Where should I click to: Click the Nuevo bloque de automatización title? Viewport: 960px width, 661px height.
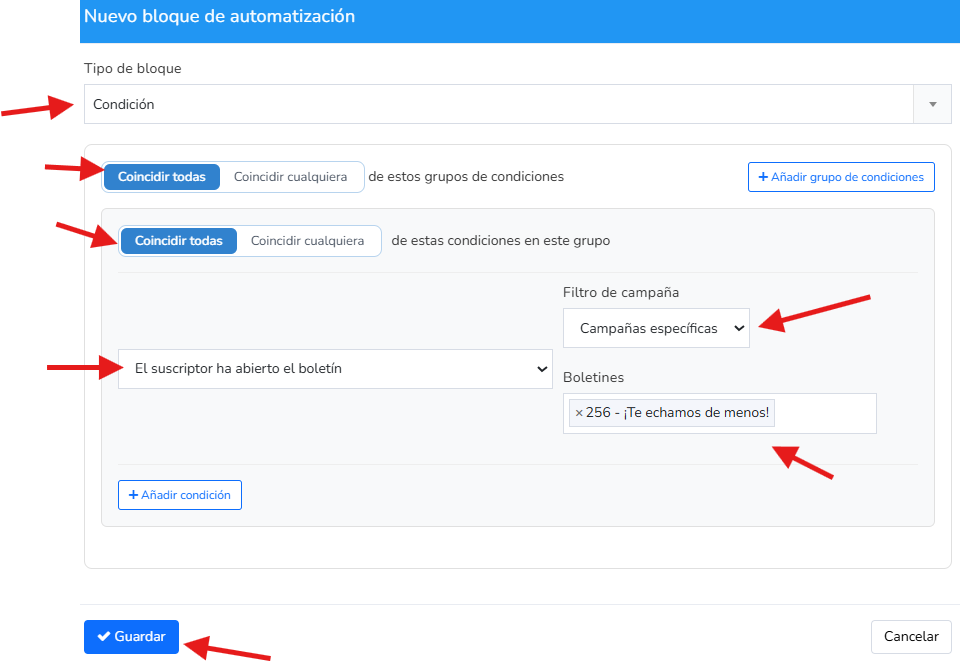219,17
